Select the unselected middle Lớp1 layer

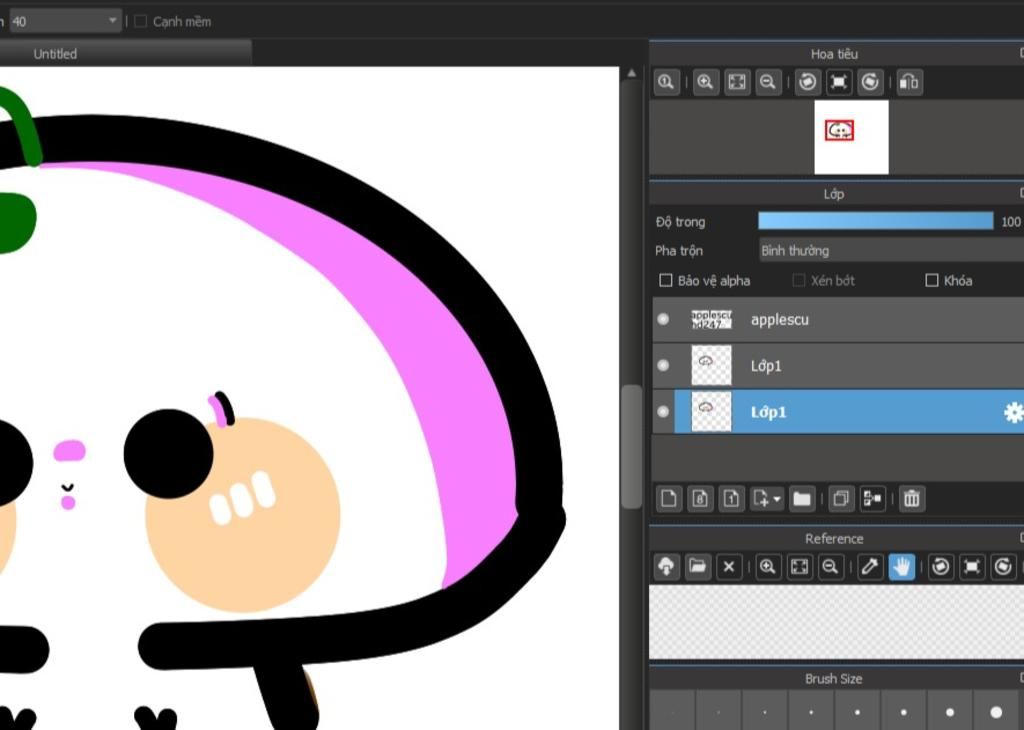(838, 366)
